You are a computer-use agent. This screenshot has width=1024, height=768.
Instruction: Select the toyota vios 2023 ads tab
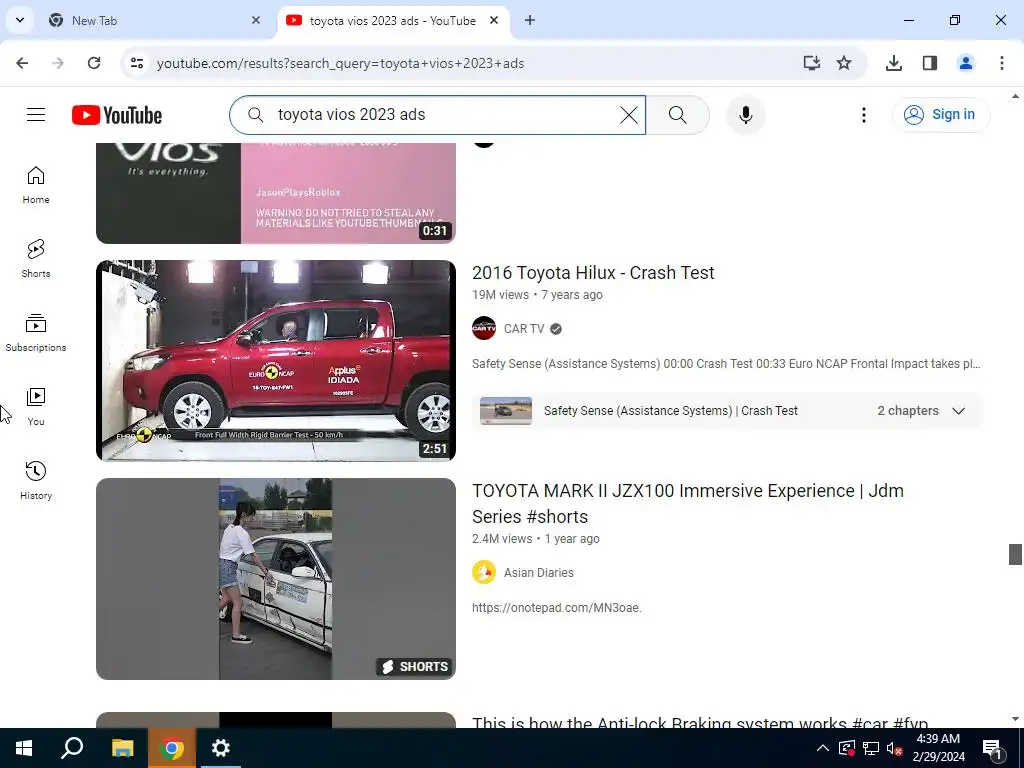click(392, 20)
